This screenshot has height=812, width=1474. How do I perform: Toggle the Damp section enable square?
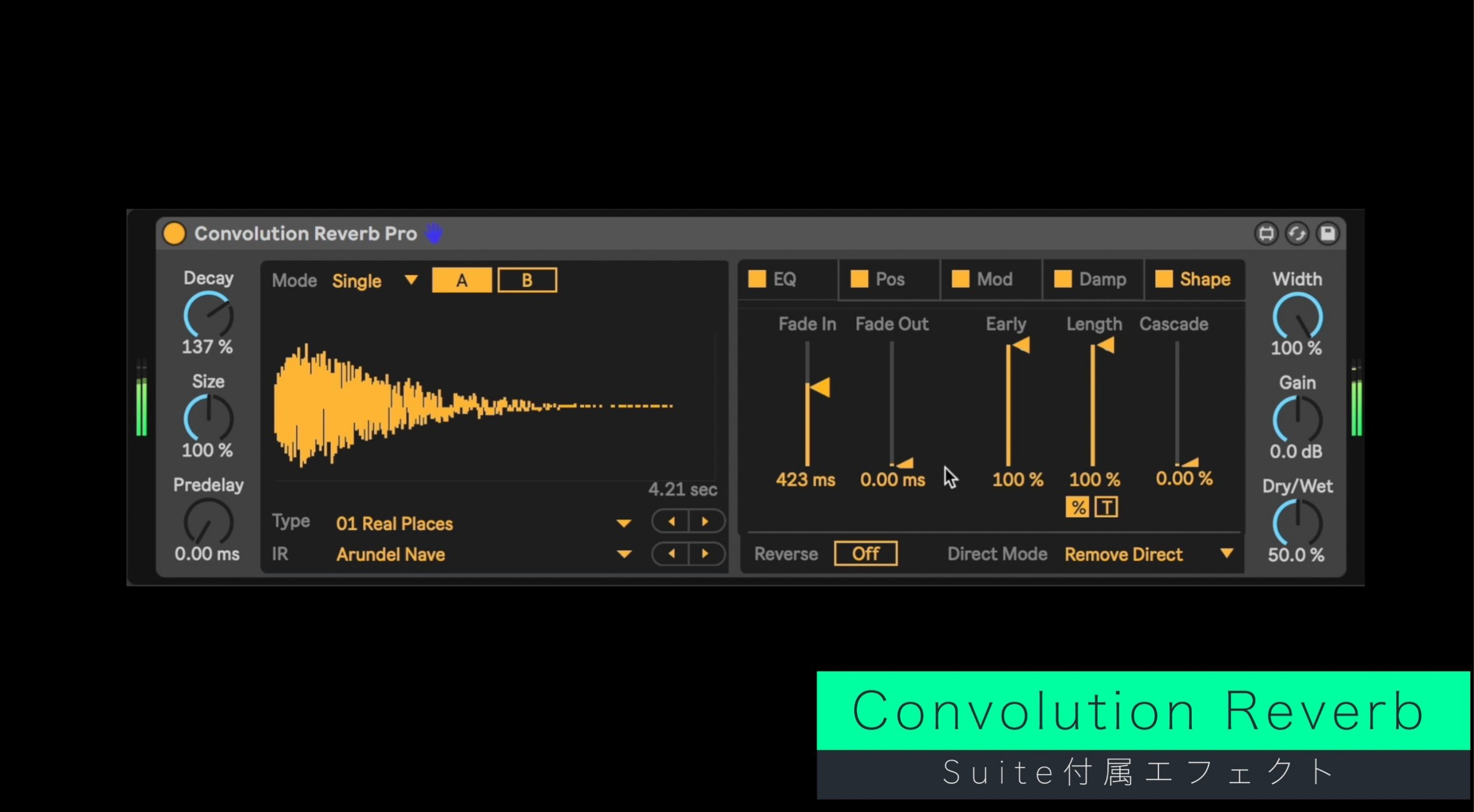click(x=1062, y=279)
